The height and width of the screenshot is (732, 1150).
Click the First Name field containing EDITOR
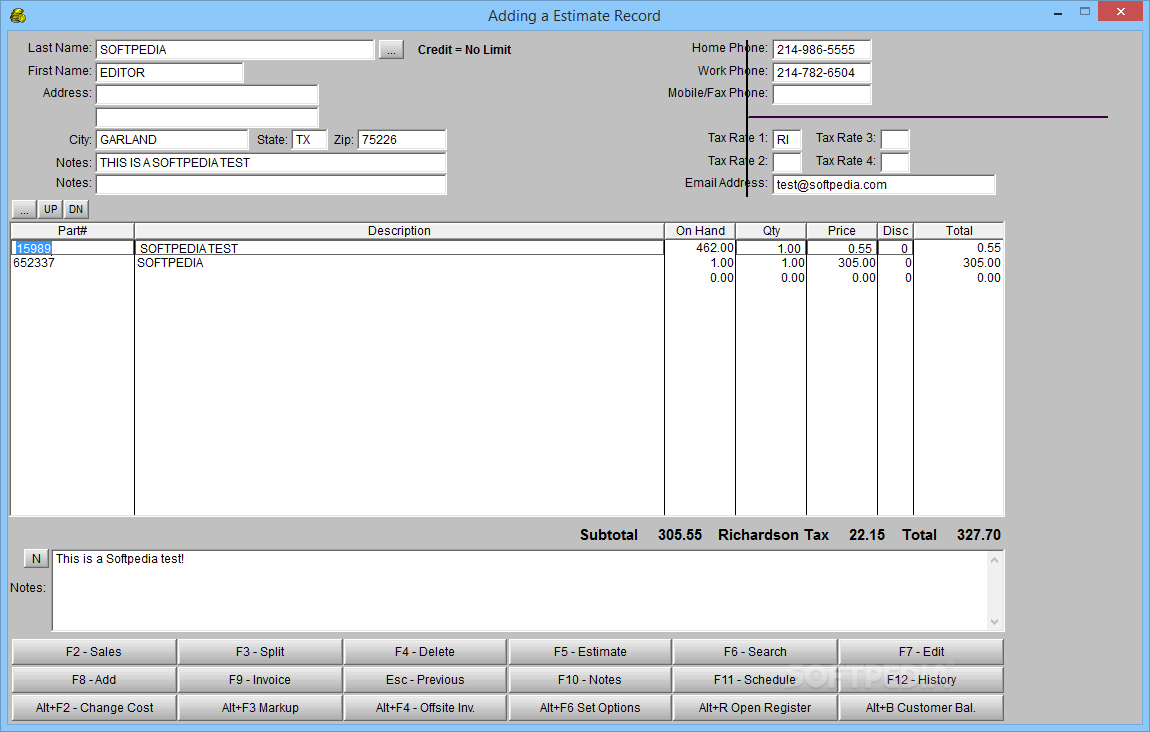click(x=169, y=73)
